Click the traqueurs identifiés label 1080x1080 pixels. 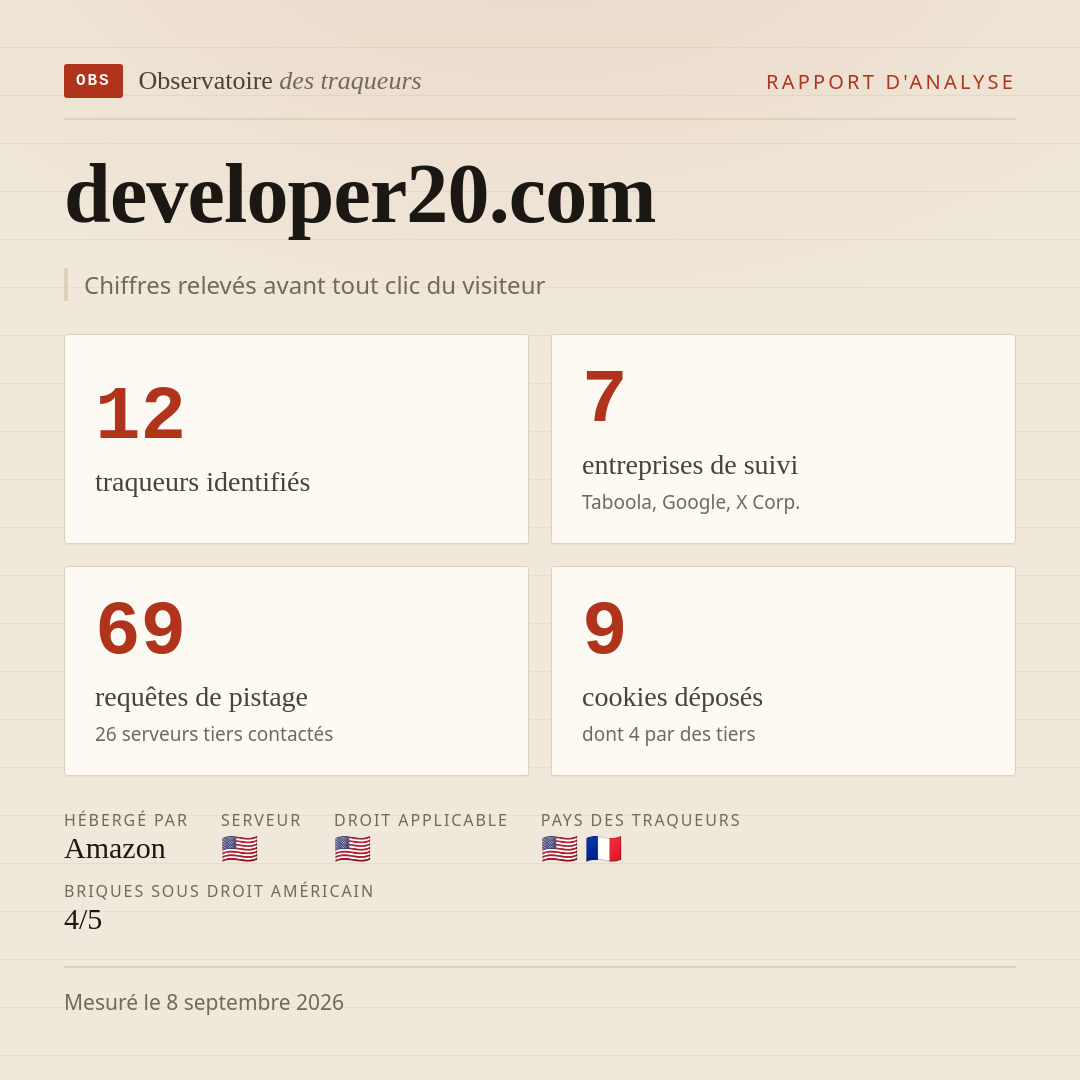pos(202,481)
